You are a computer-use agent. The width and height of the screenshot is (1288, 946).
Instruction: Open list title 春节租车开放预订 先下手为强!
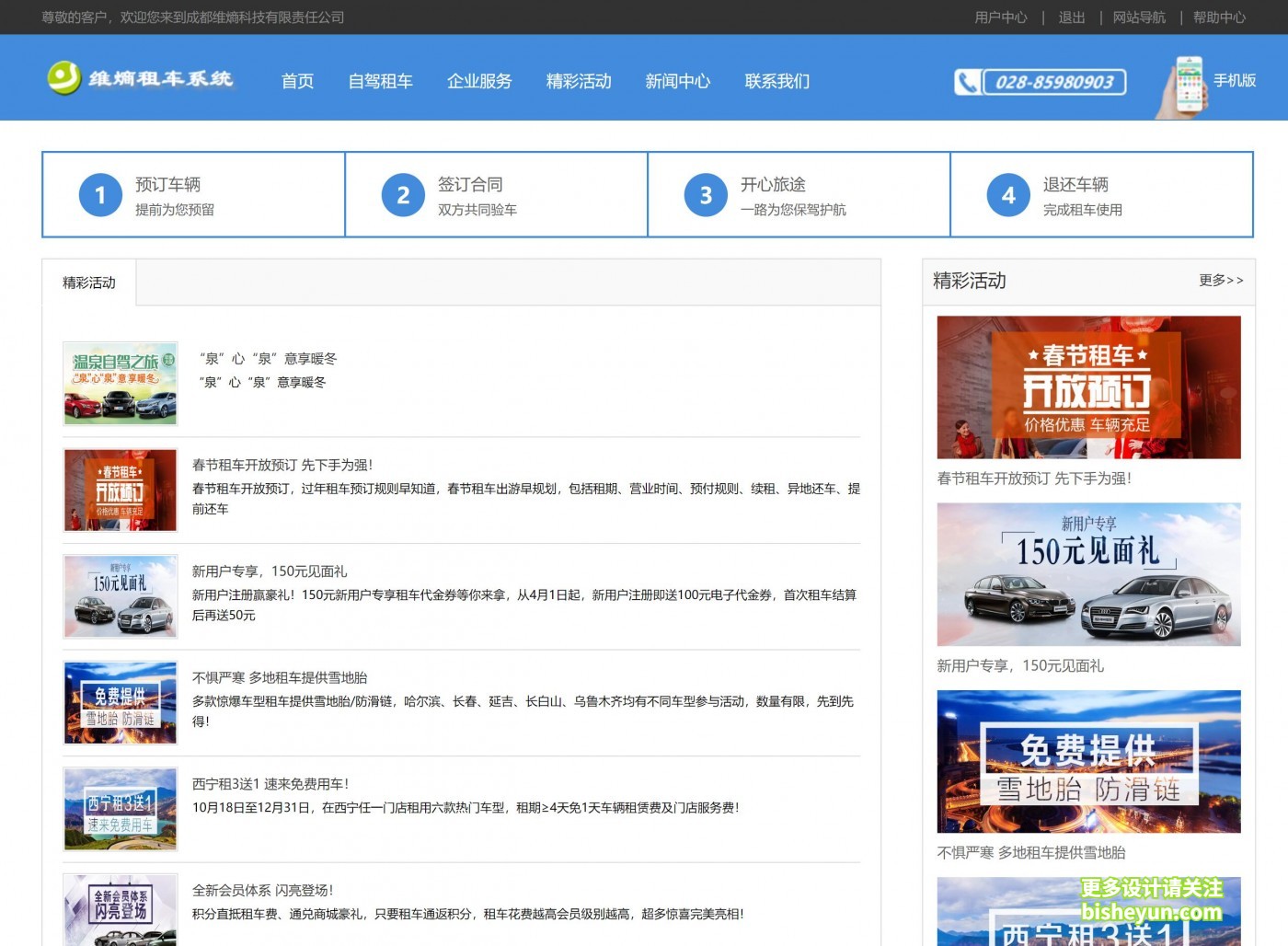[282, 465]
